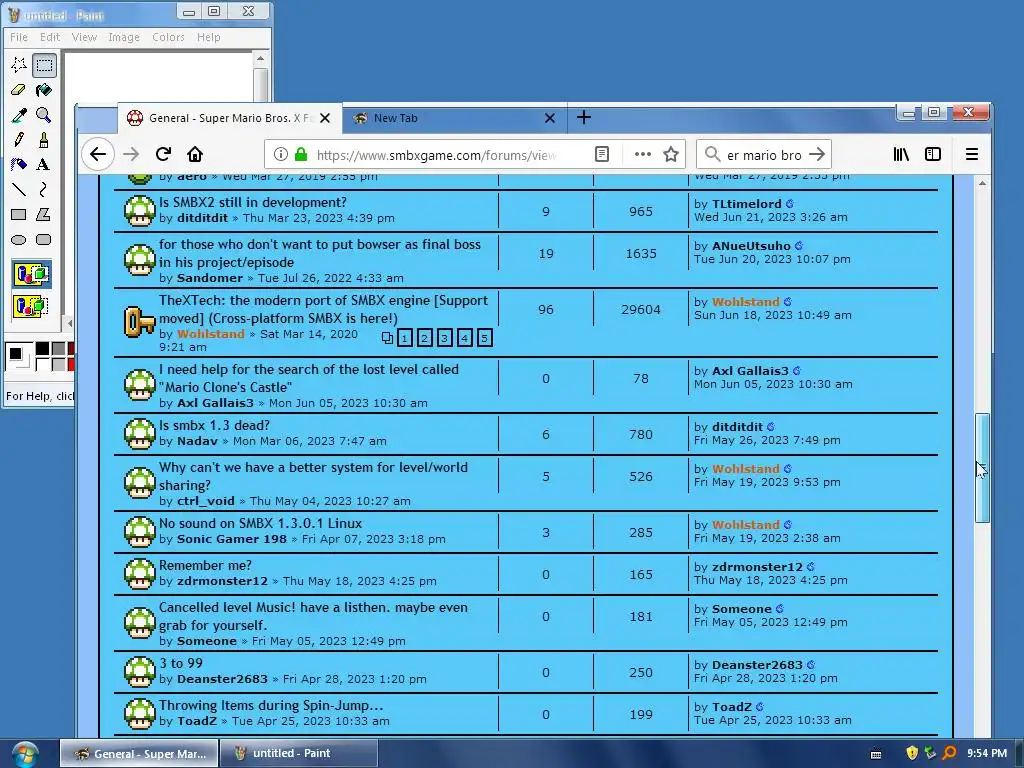Toggle reader view in address bar
This screenshot has height=768, width=1024.
pyautogui.click(x=602, y=154)
